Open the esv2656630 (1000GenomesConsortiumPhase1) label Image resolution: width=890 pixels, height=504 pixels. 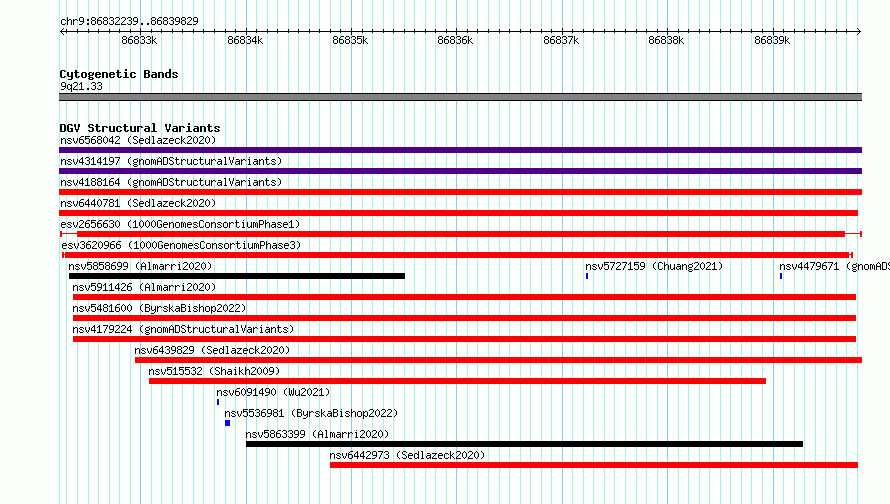(180, 224)
